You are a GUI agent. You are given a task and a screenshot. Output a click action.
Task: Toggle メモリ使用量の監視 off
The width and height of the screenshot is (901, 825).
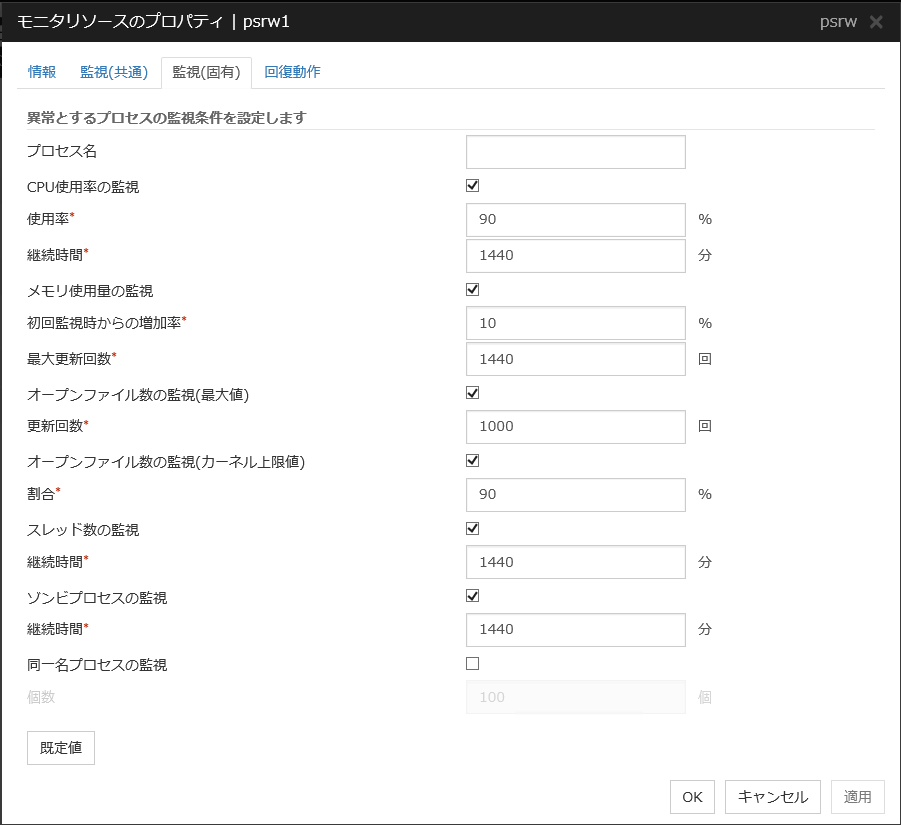pyautogui.click(x=471, y=288)
